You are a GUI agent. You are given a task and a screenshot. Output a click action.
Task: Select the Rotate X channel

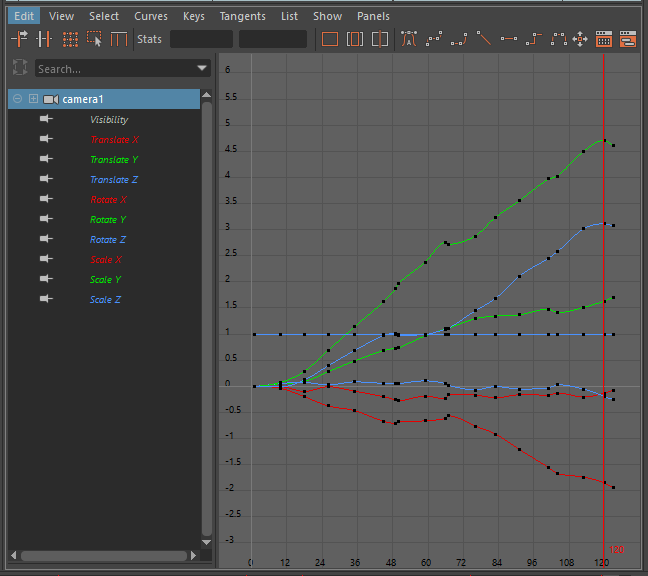[x=108, y=200]
